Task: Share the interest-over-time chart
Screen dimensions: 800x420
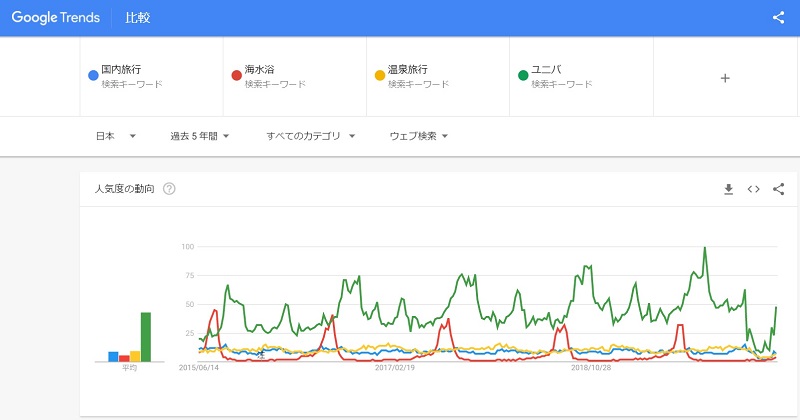Action: [779, 189]
